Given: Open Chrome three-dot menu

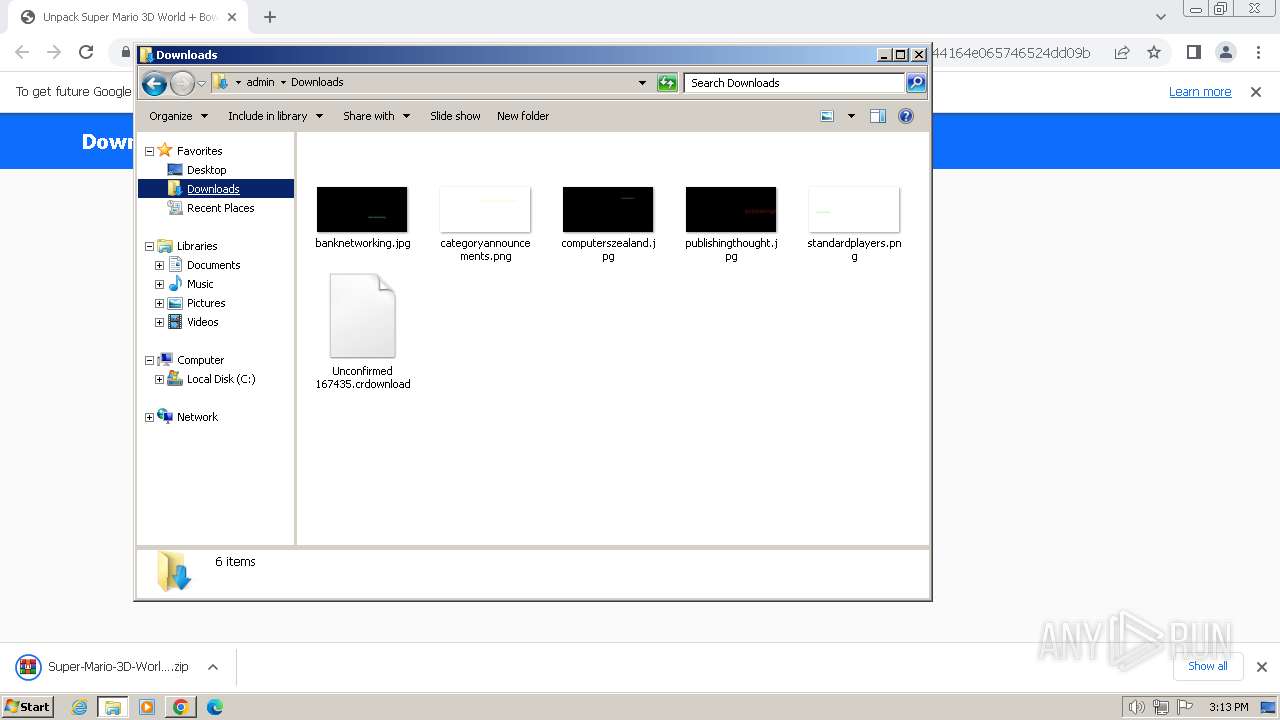Looking at the screenshot, I should click(x=1257, y=52).
